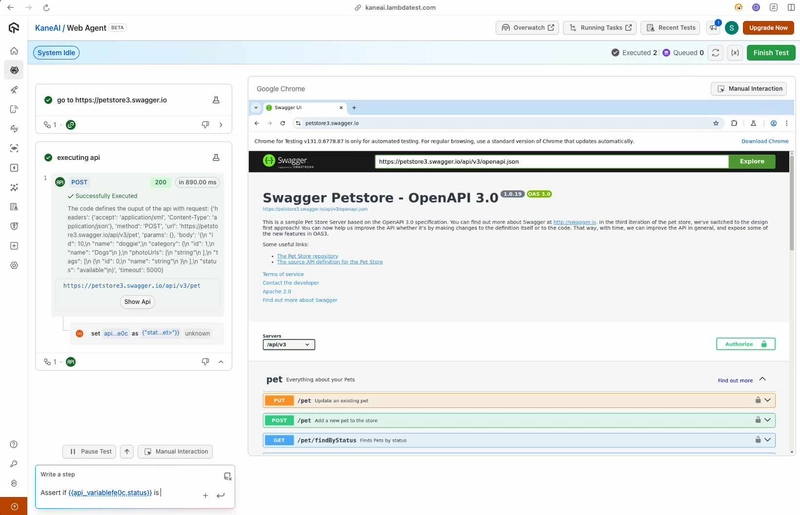This screenshot has height=515, width=800.
Task: Thumbs-down the 'executing api' step
Action: (x=205, y=361)
